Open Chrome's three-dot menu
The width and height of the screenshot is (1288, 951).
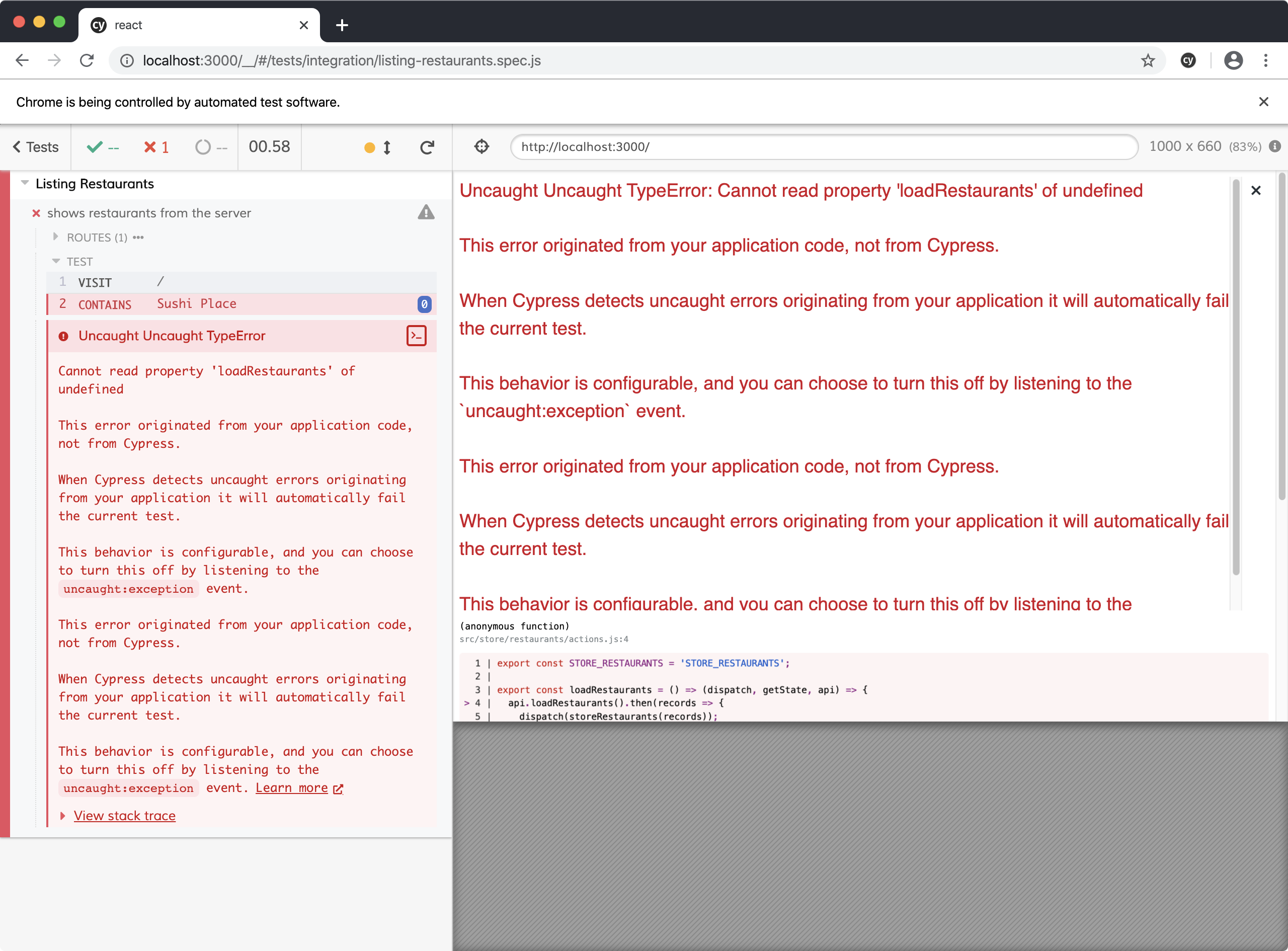point(1265,60)
